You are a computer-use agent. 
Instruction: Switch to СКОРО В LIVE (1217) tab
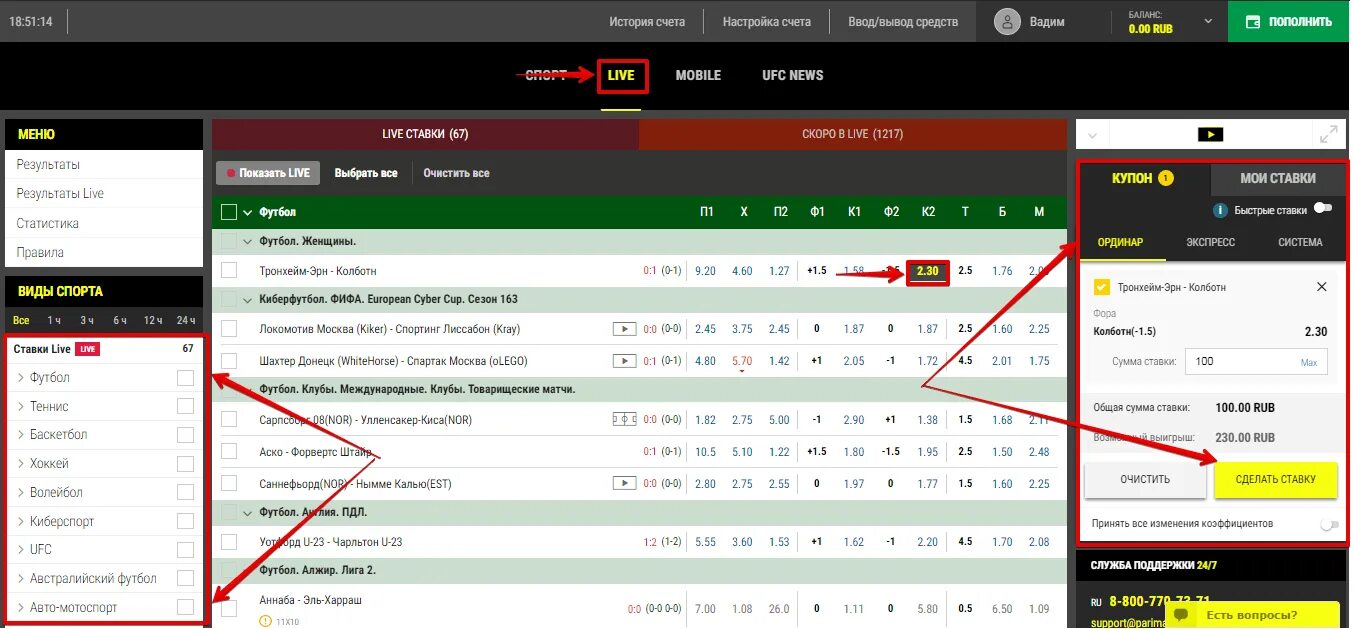pos(853,134)
